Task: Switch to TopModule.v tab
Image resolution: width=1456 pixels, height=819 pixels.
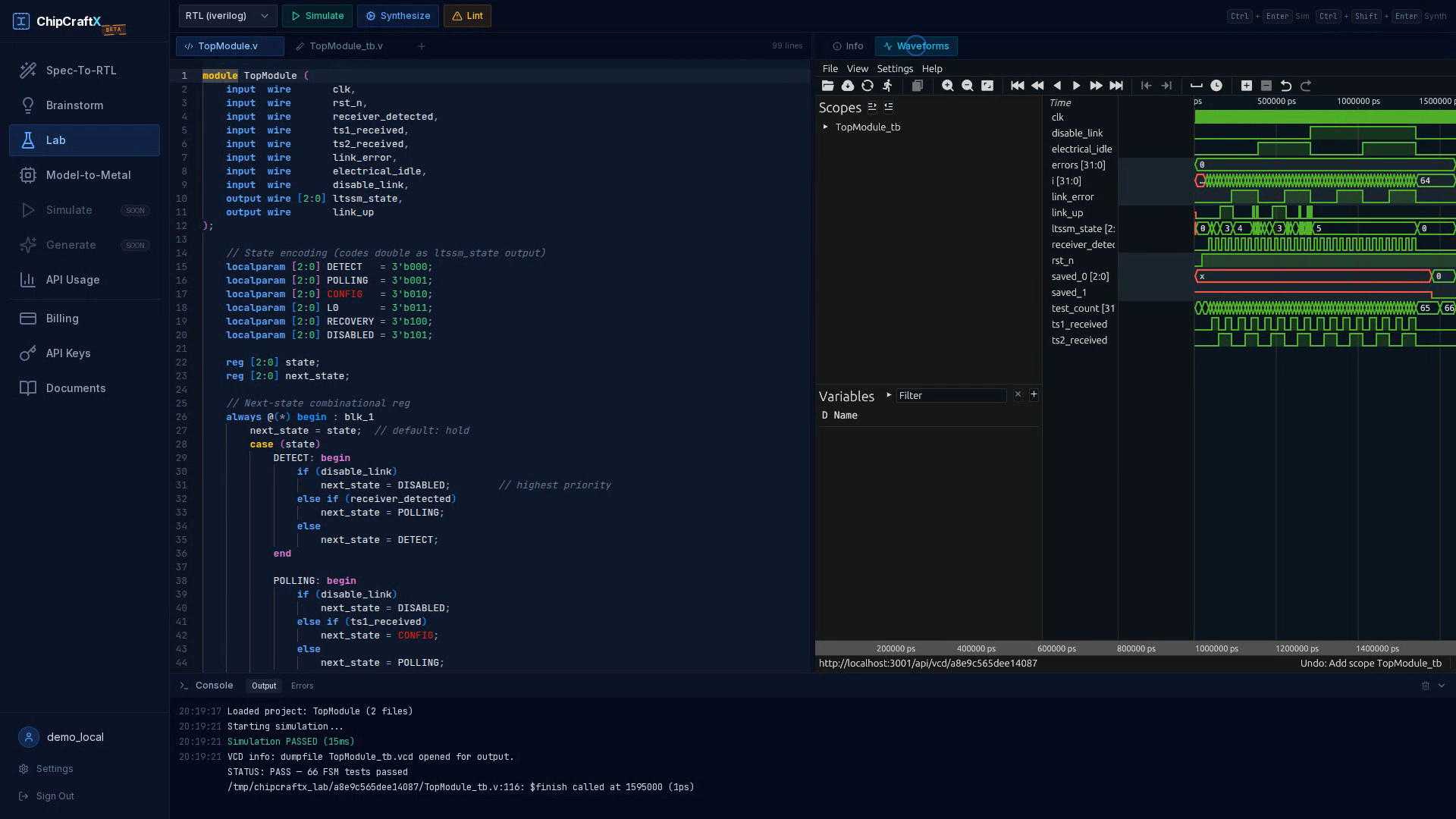Action: coord(230,46)
